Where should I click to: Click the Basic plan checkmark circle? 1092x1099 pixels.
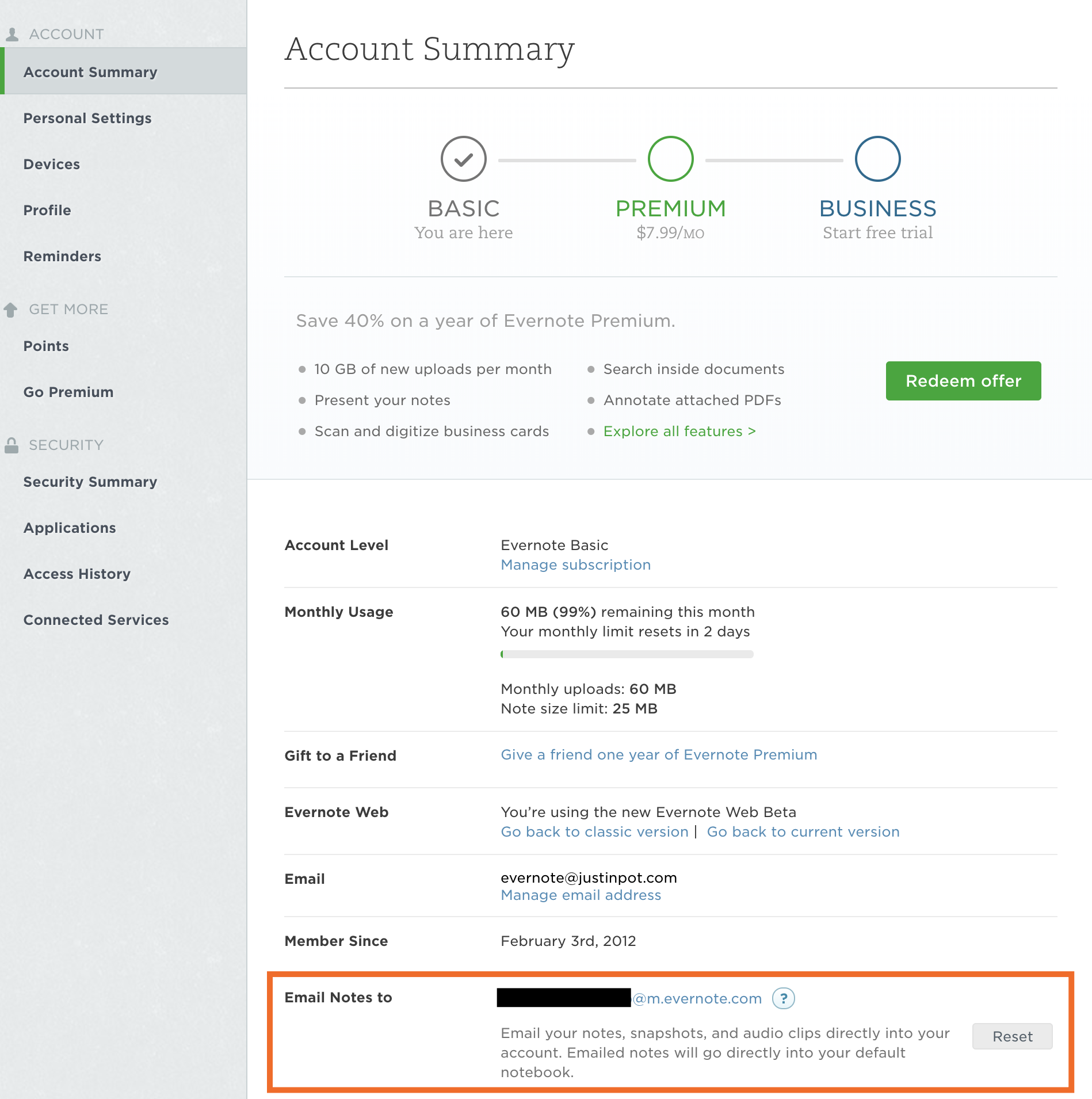pyautogui.click(x=463, y=159)
